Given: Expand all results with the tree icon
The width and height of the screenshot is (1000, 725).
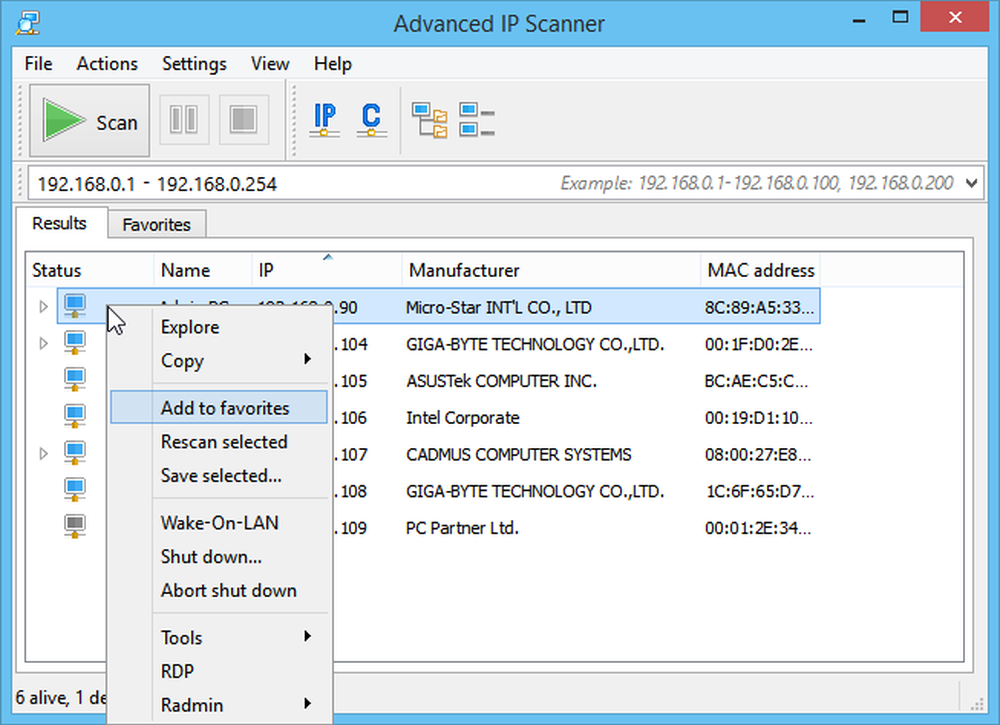Looking at the screenshot, I should pos(429,119).
